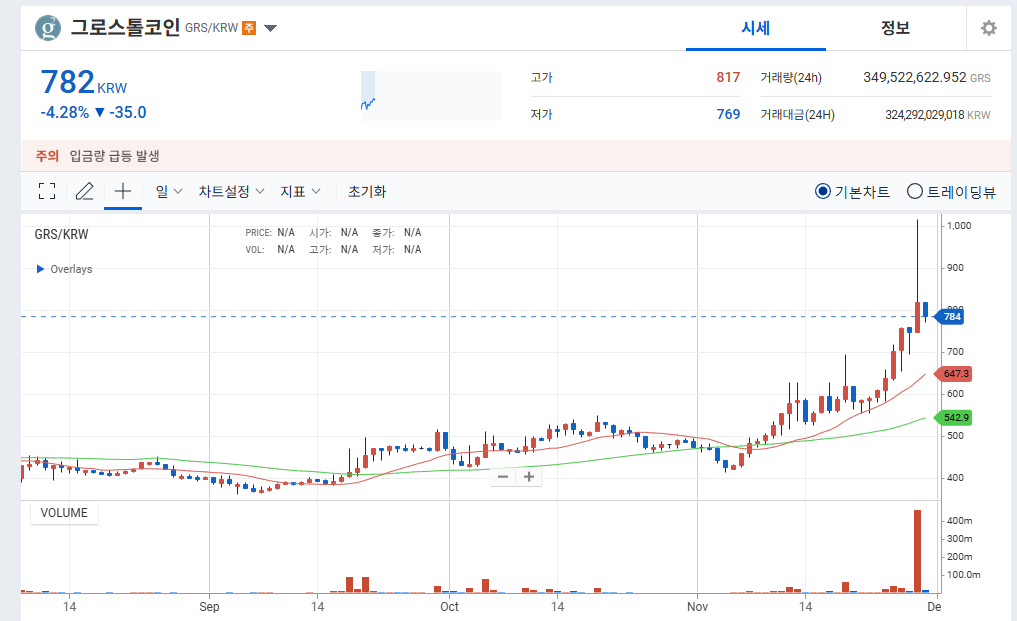
Task: Click the 1,000 price axis label
Action: click(x=959, y=226)
